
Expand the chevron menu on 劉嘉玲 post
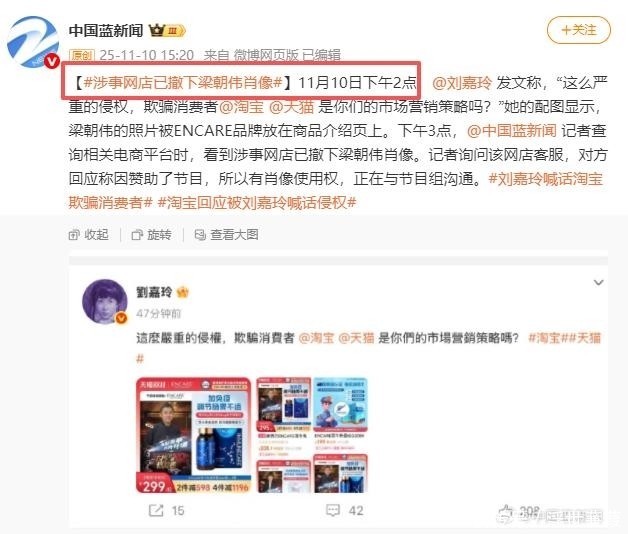[x=598, y=282]
